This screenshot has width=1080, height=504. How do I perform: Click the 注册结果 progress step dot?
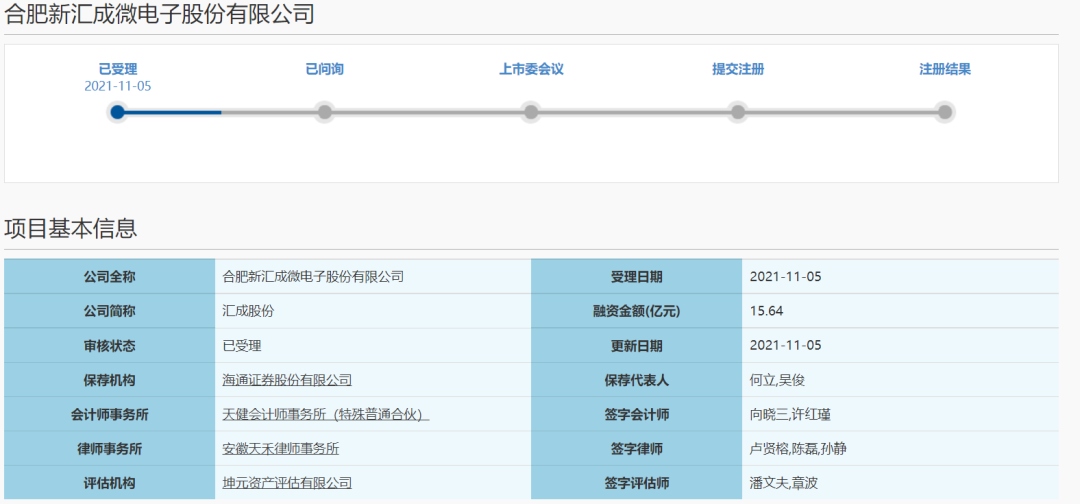[945, 112]
